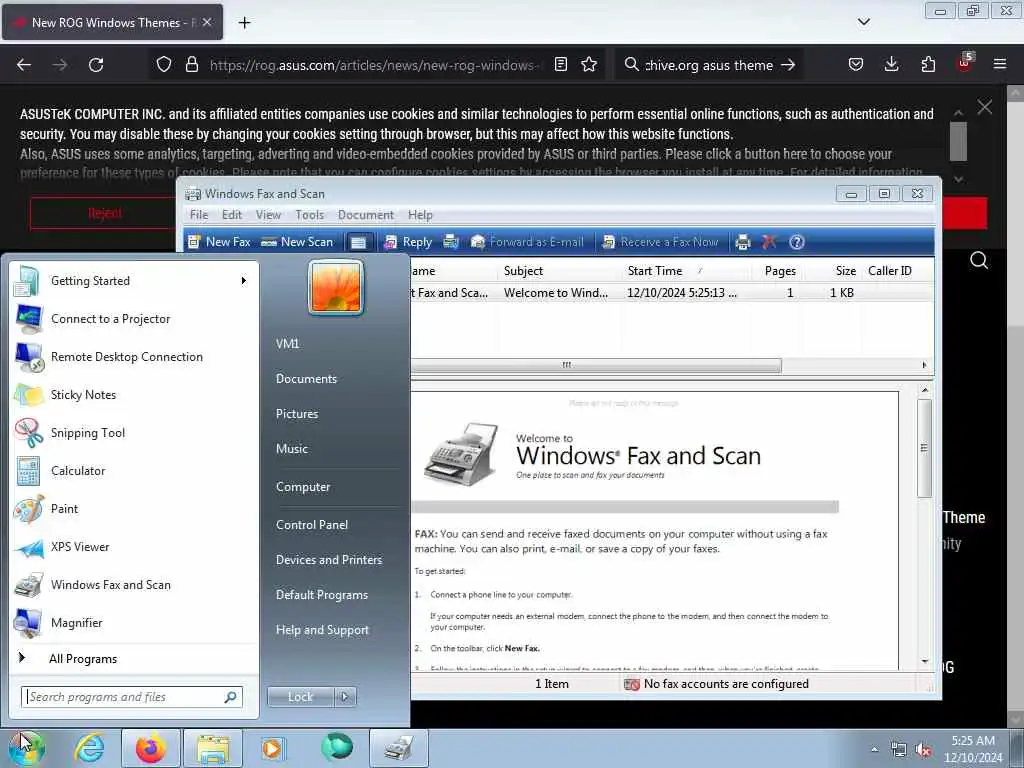This screenshot has width=1024, height=768.
Task: Open the Tools menu in Fax and Scan
Action: click(x=310, y=215)
